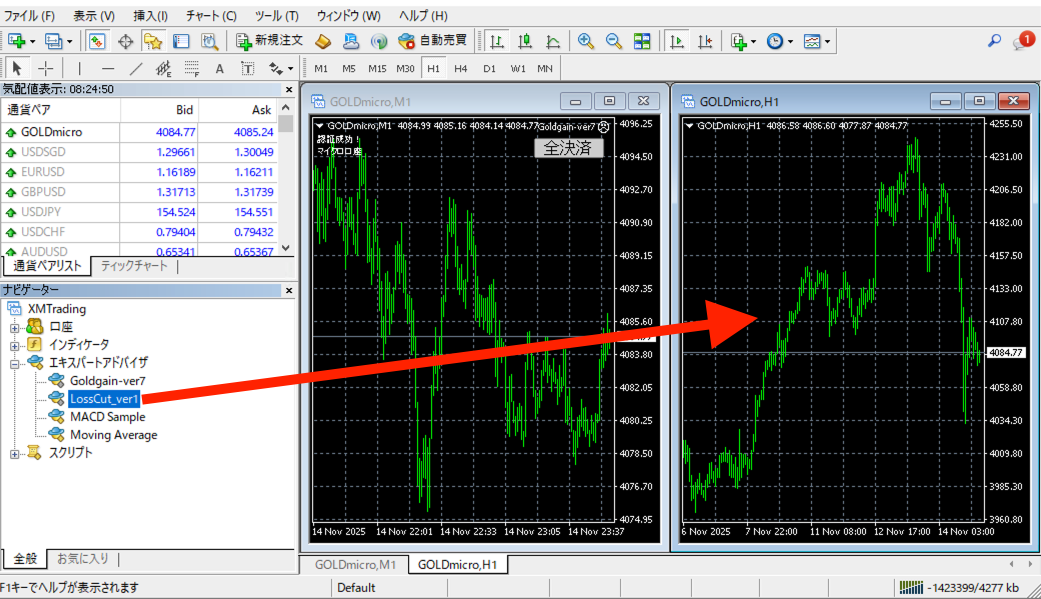
Task: Draw a trendline with the diagonal line tool
Action: [x=136, y=69]
